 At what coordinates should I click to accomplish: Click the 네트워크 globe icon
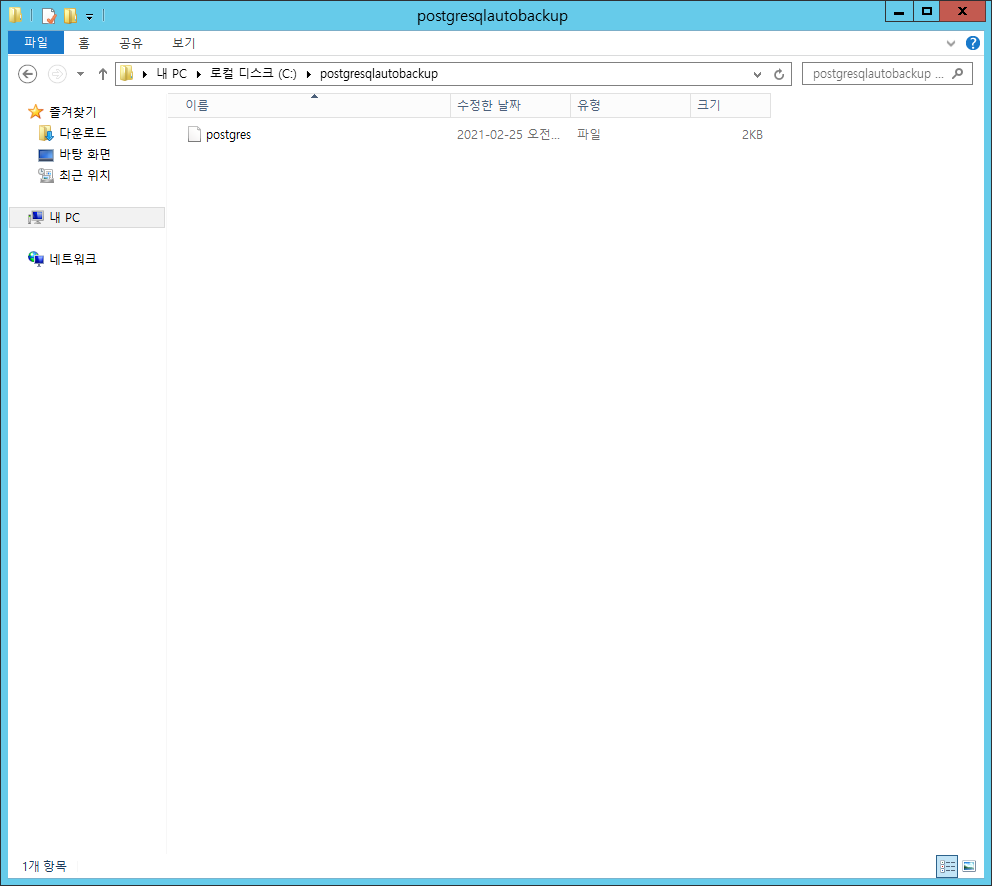[x=35, y=258]
